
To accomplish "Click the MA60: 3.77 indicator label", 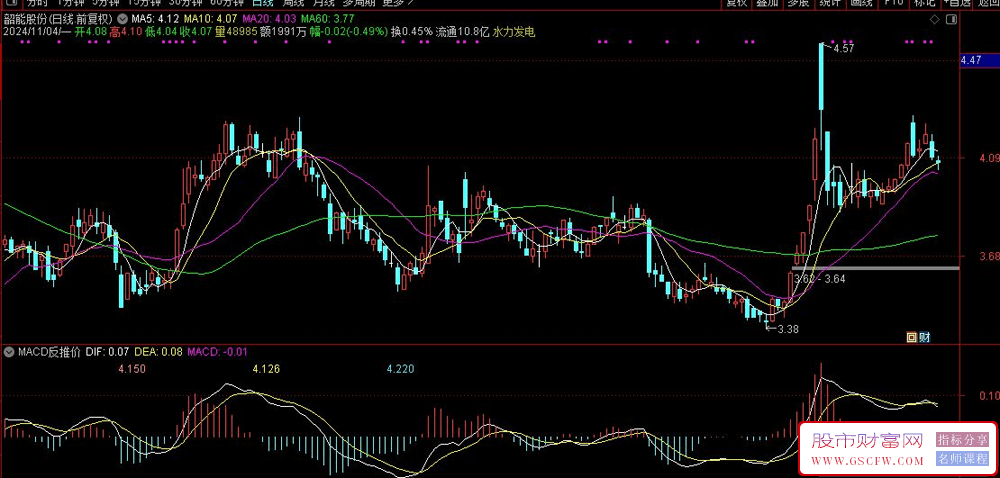I will [328, 19].
